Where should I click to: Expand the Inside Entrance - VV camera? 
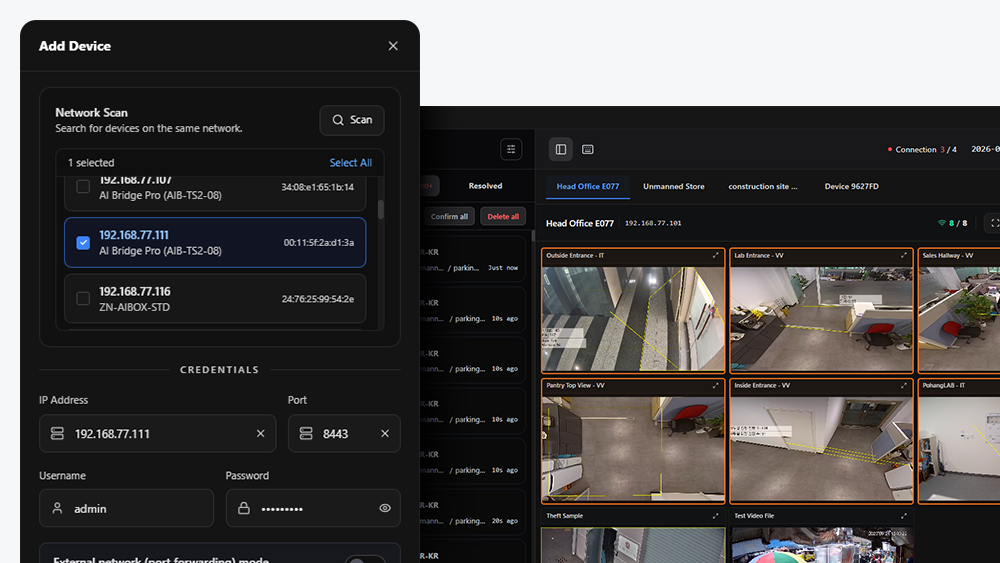coord(904,386)
